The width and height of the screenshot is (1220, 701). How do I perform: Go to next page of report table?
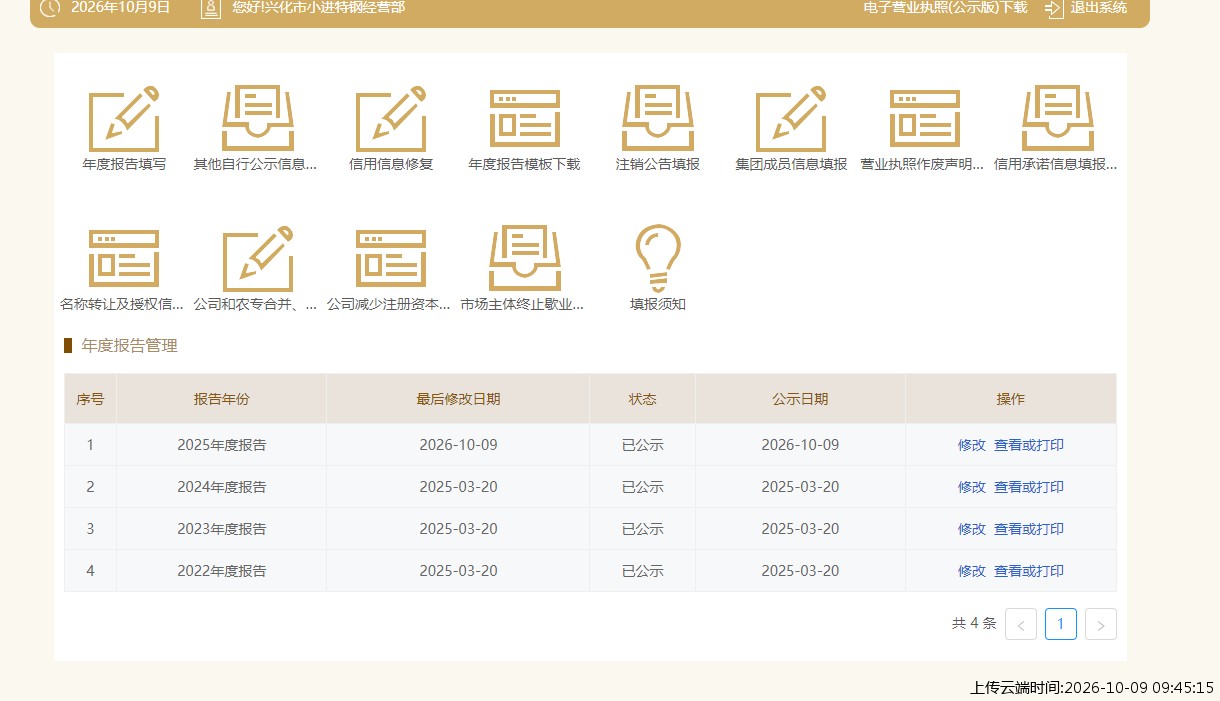click(x=1101, y=624)
